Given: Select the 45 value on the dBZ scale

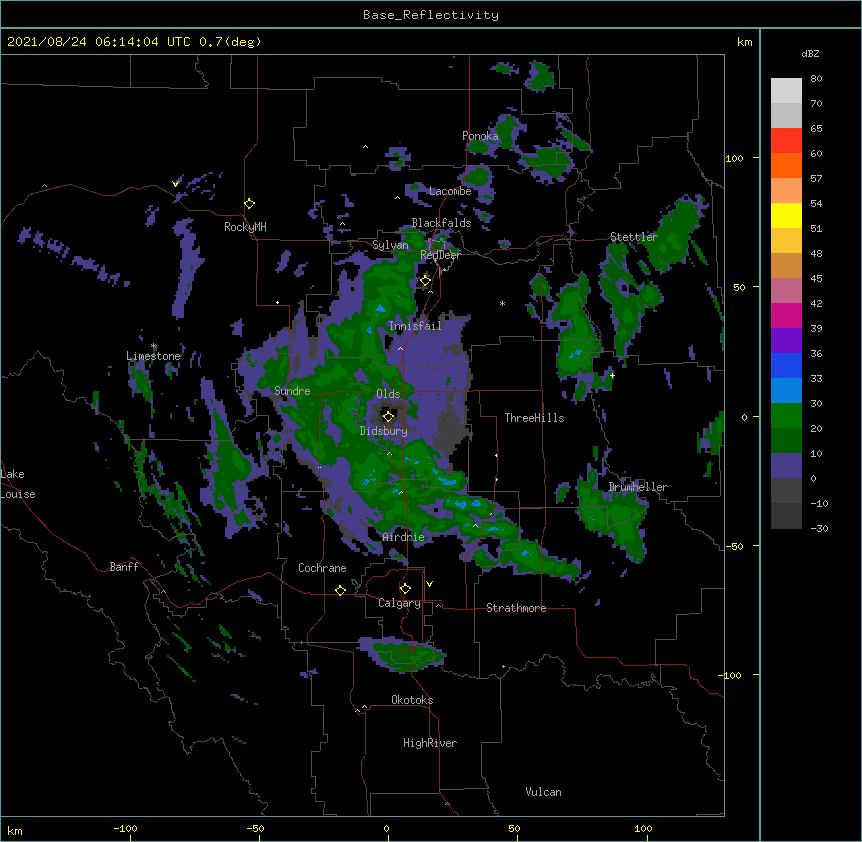Looking at the screenshot, I should pos(816,279).
